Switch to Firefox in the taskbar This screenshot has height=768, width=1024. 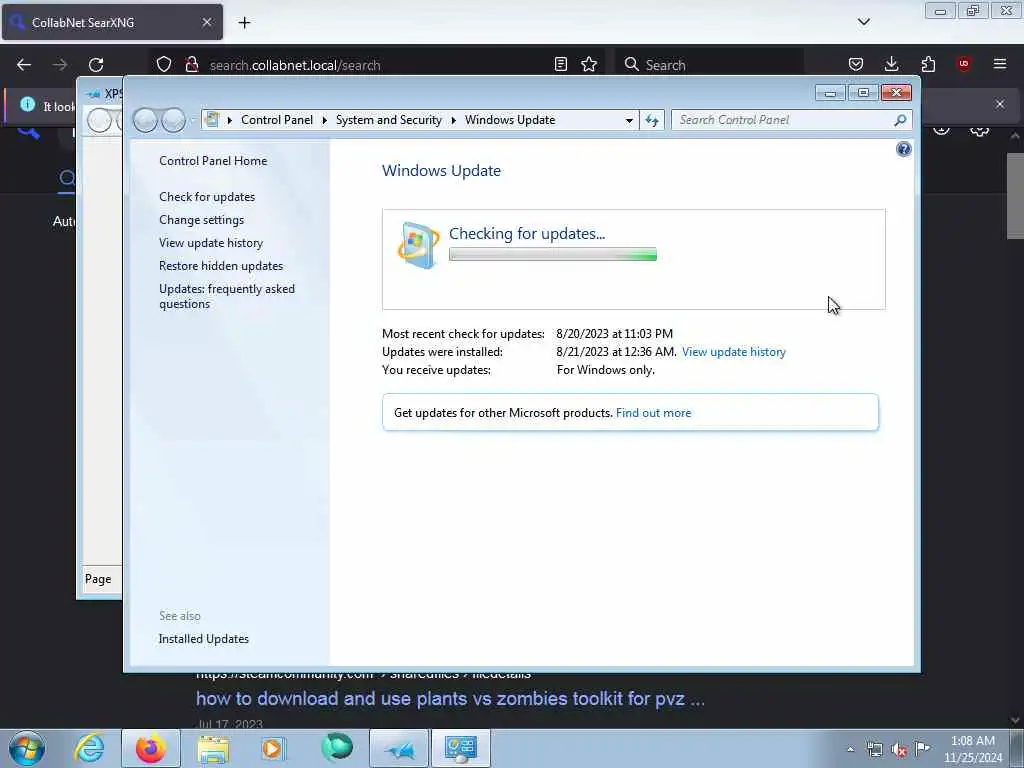151,748
